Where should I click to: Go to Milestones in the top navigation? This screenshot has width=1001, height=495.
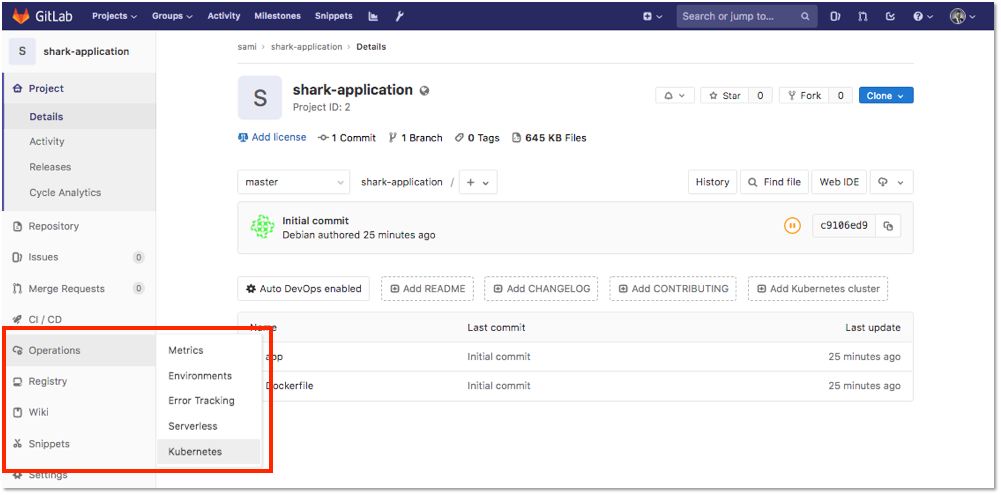278,16
